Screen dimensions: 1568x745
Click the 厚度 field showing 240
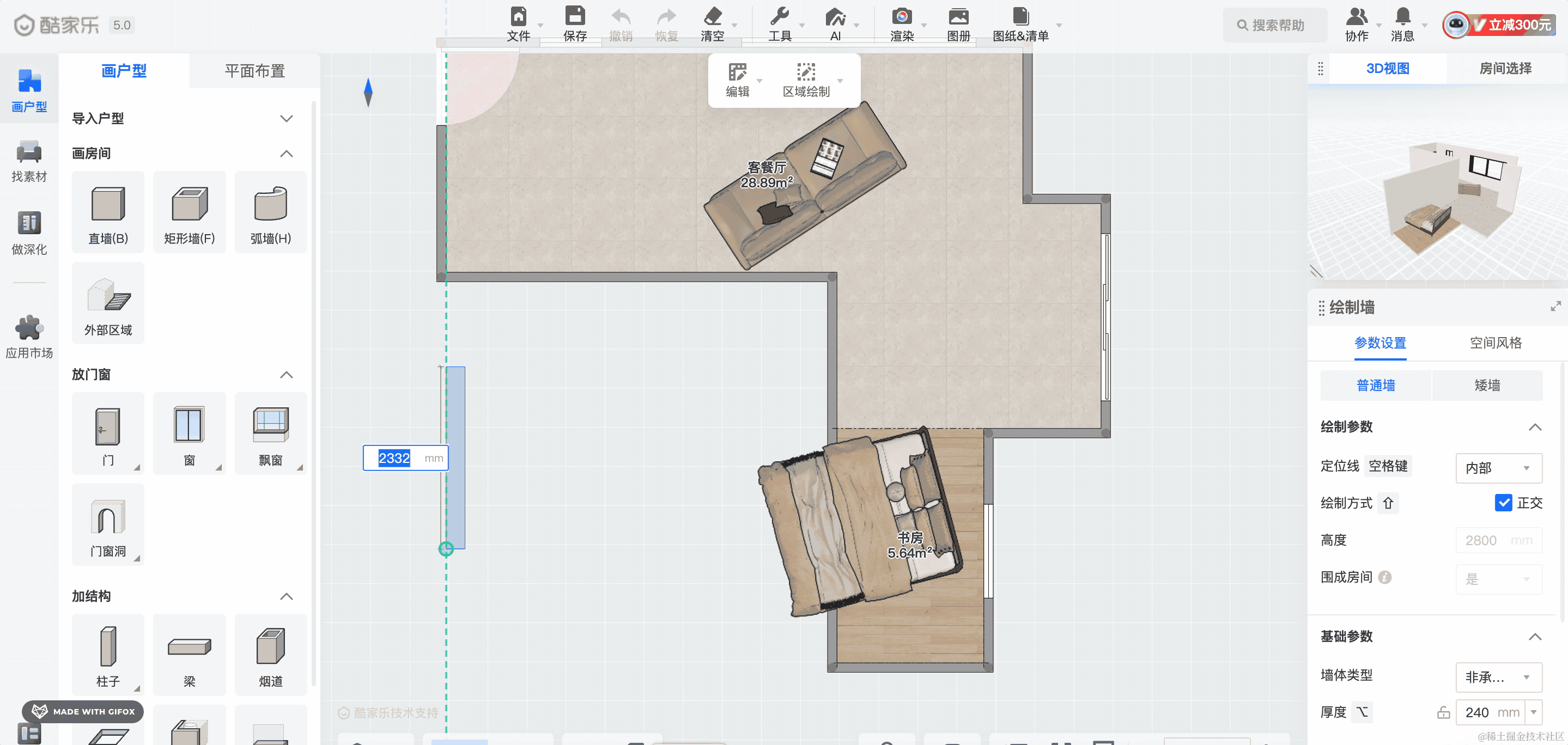tap(1491, 712)
